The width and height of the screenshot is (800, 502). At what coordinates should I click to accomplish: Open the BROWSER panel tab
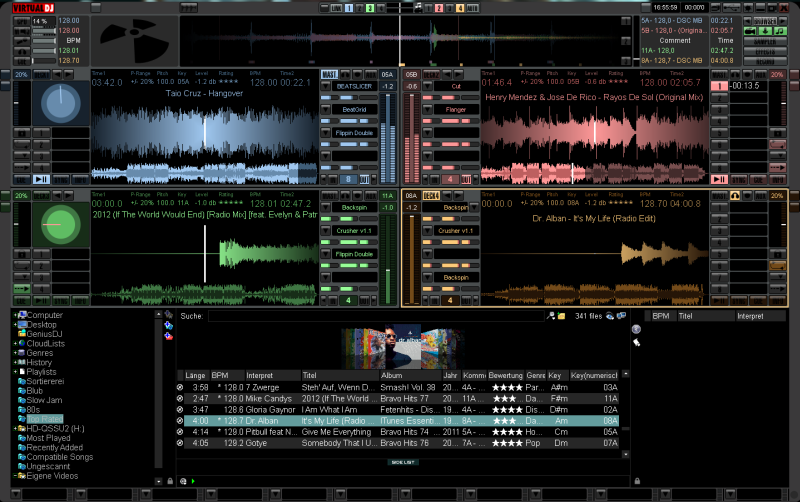pos(765,21)
